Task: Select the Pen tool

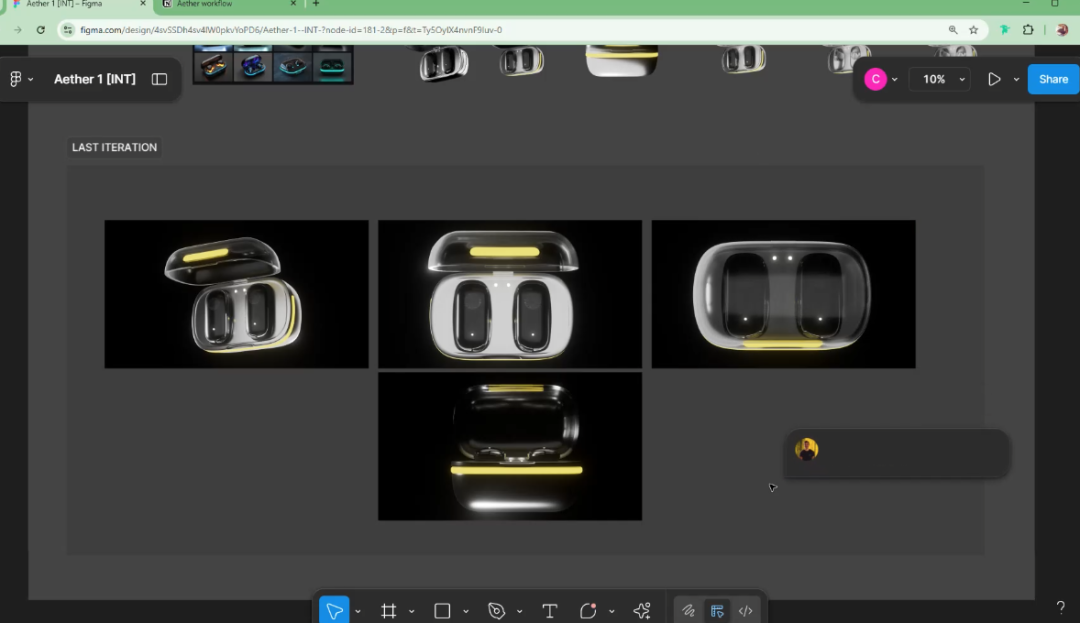Action: pos(496,611)
